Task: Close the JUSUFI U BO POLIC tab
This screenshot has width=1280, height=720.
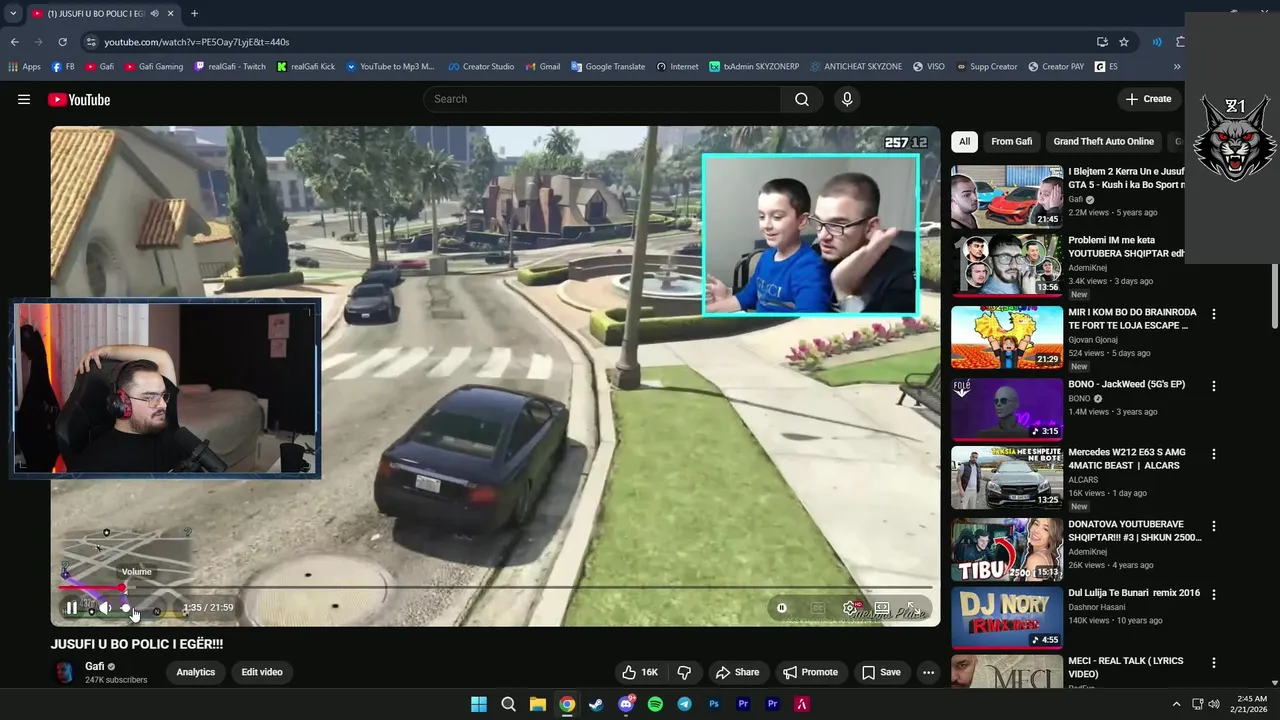Action: [x=170, y=13]
